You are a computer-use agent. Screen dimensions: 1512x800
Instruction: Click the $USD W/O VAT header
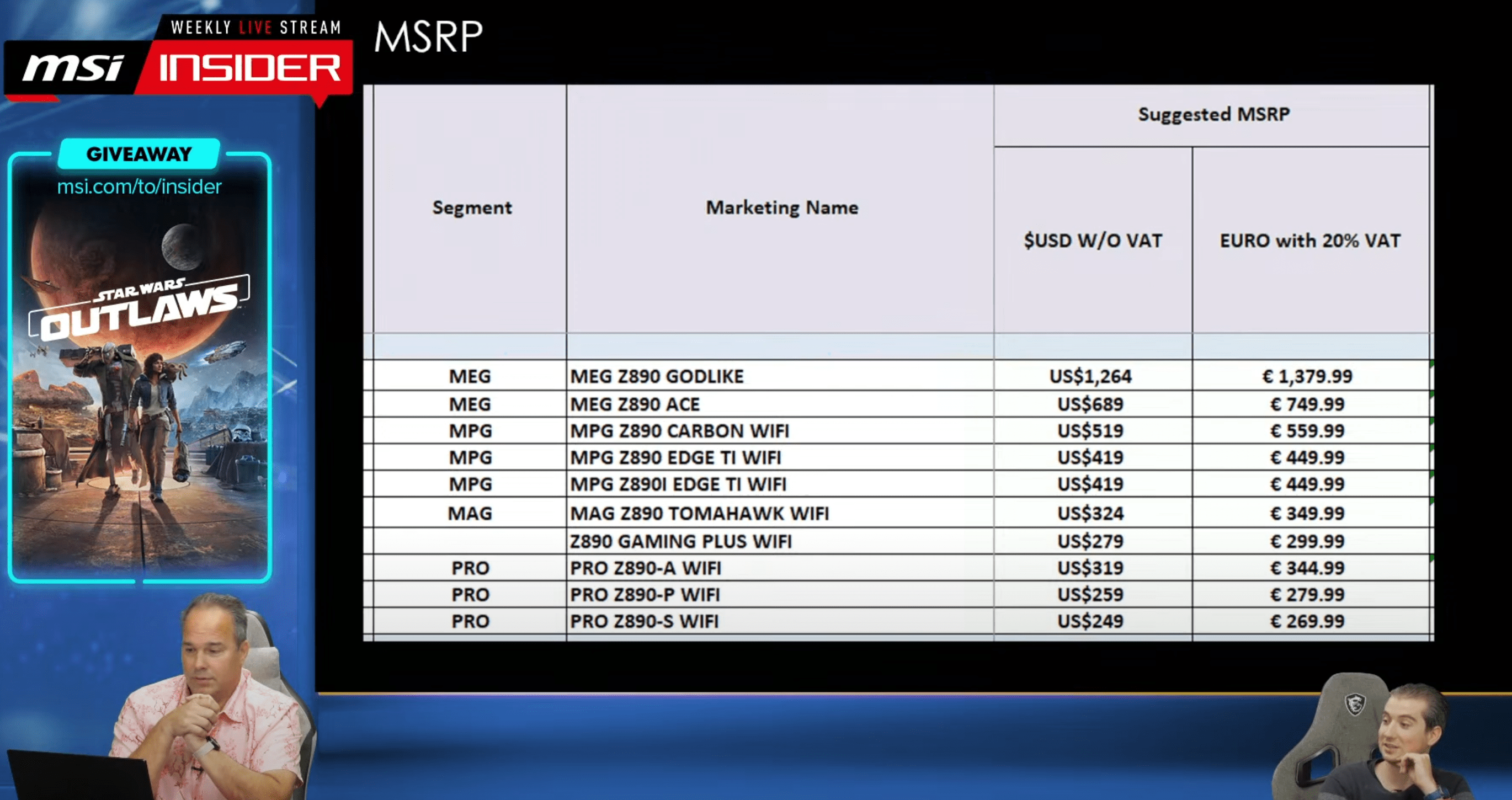(1093, 241)
